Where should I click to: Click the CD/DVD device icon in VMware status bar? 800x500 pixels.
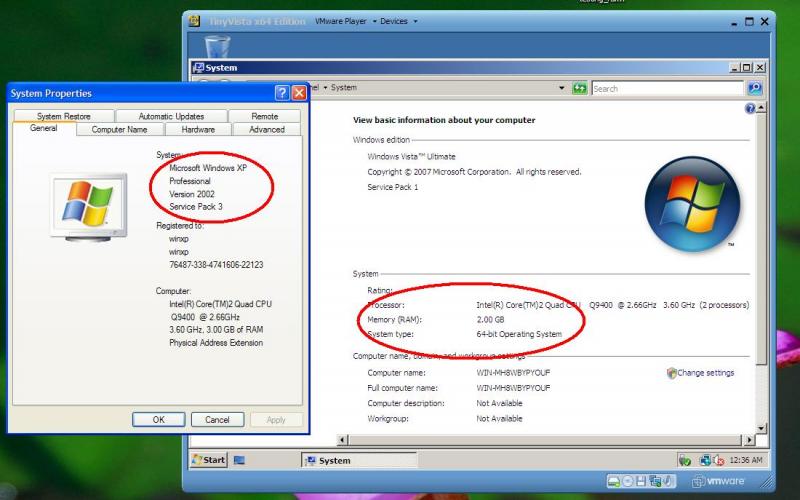tap(628, 481)
